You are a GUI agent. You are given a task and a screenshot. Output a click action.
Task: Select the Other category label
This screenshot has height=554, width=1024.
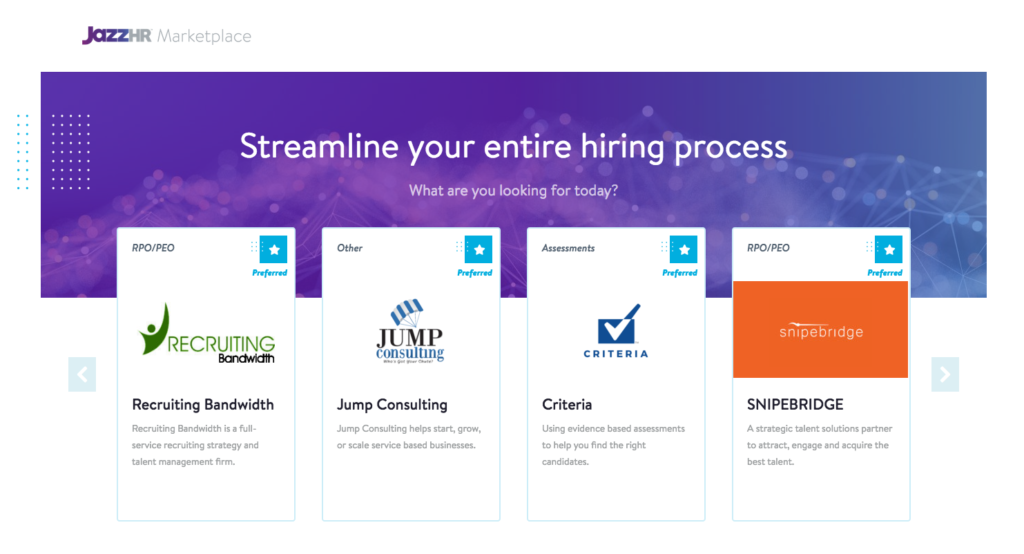349,248
